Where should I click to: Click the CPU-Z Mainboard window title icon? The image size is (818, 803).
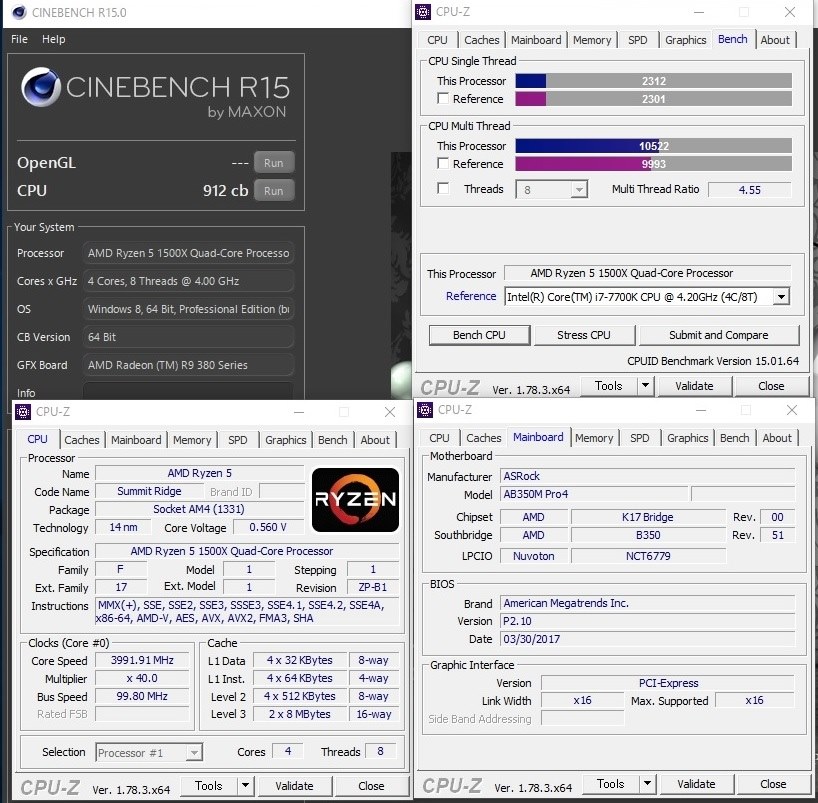pos(425,410)
